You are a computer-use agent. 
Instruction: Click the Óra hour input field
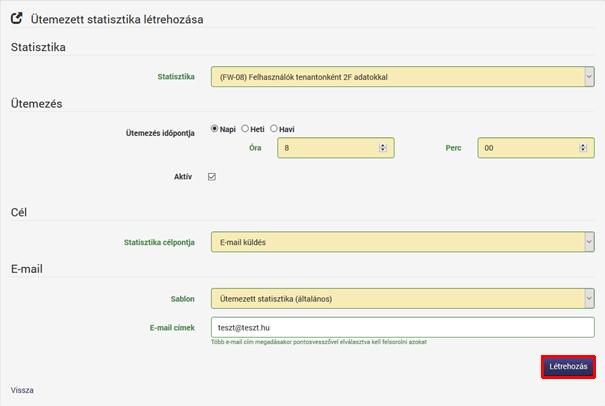[x=336, y=148]
